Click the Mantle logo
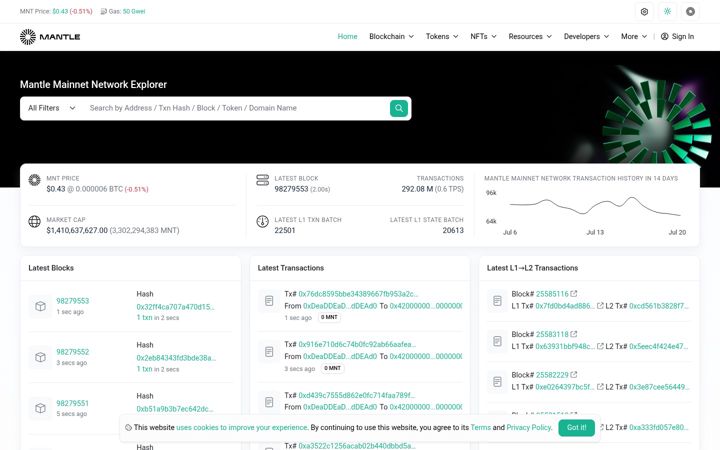720x450 pixels. [x=50, y=37]
